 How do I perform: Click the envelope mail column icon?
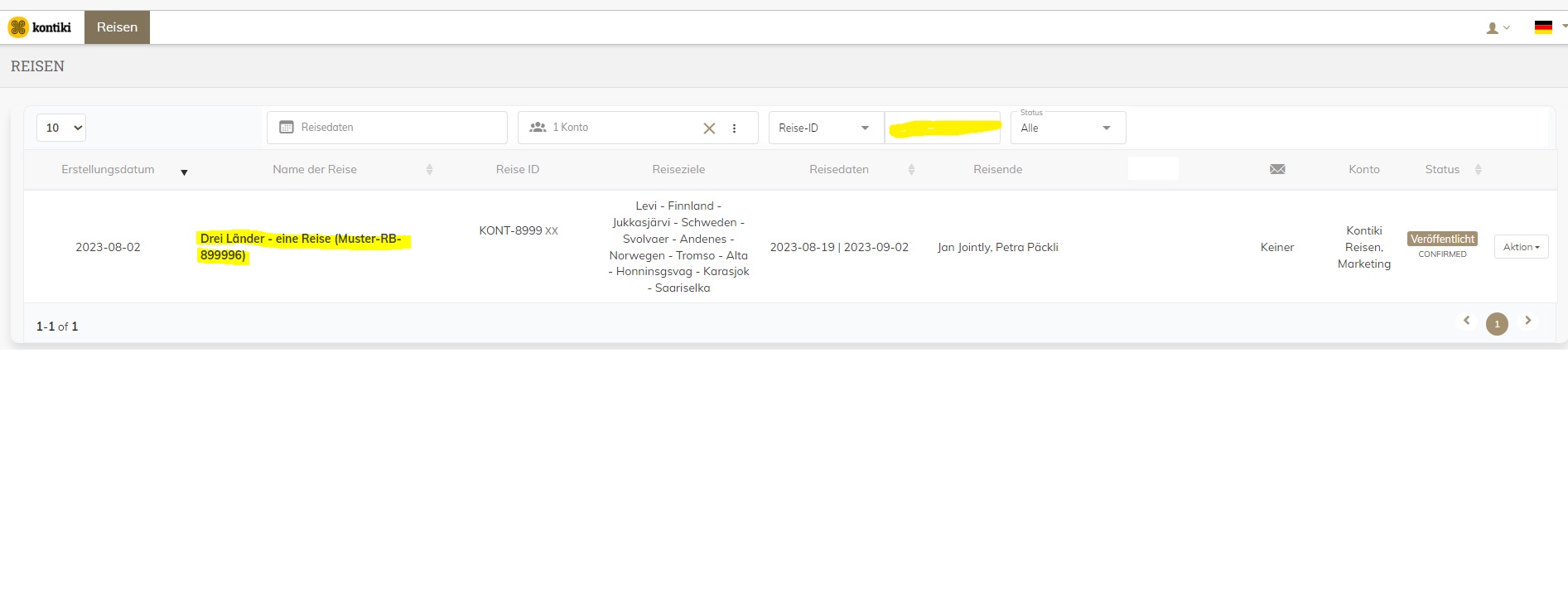coord(1277,170)
